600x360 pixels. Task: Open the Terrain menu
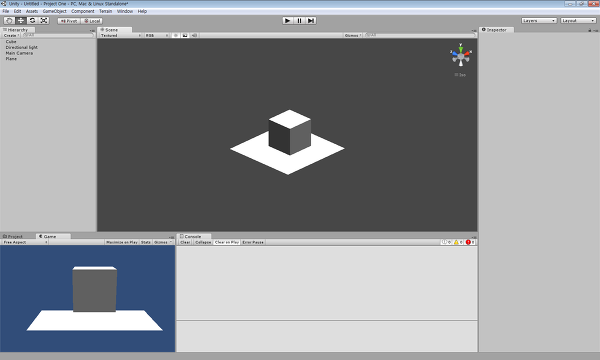106,11
